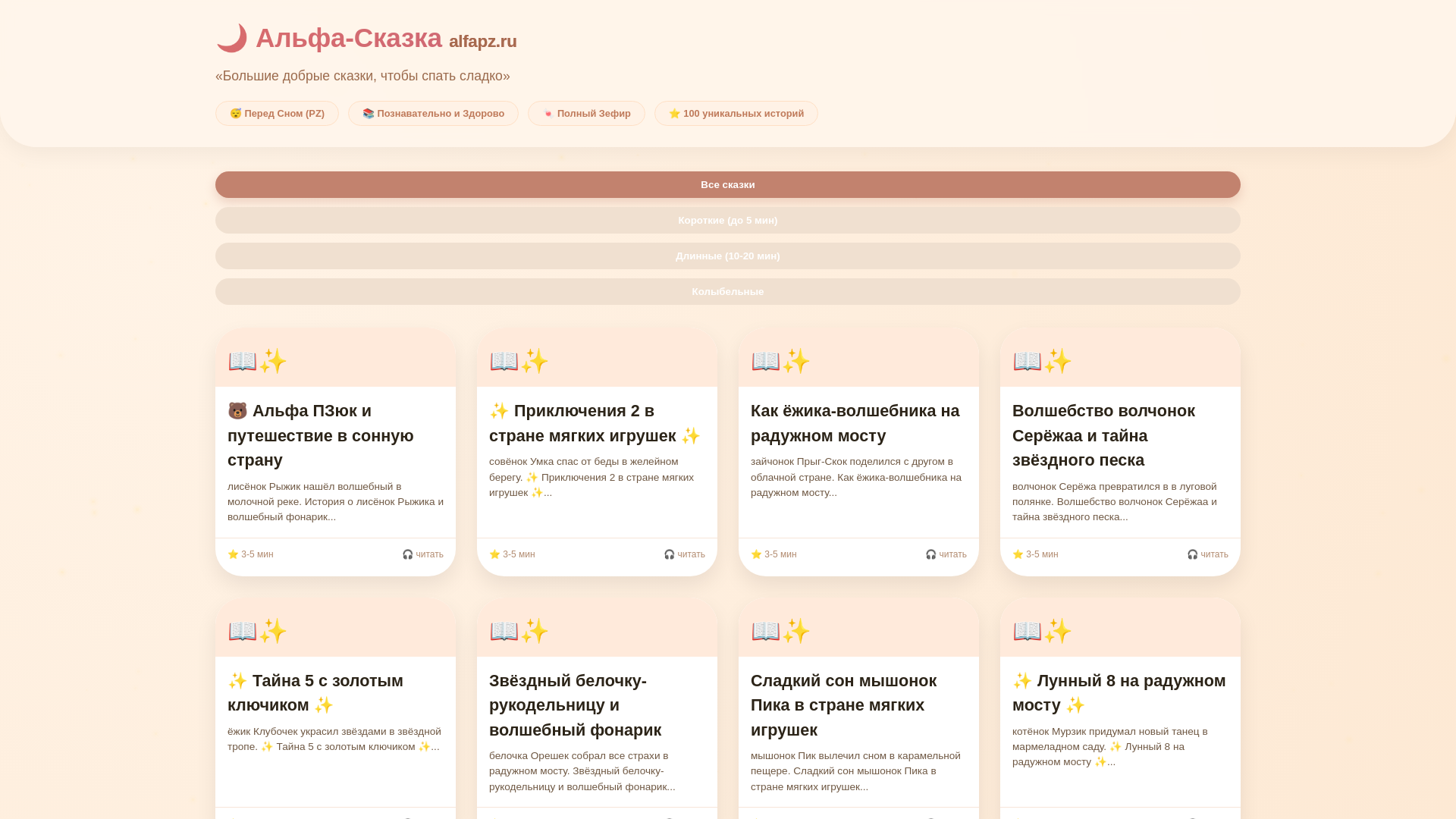This screenshot has width=1456, height=819.
Task: Switch to Короткие (до 5 мин) filter
Action: tap(727, 221)
